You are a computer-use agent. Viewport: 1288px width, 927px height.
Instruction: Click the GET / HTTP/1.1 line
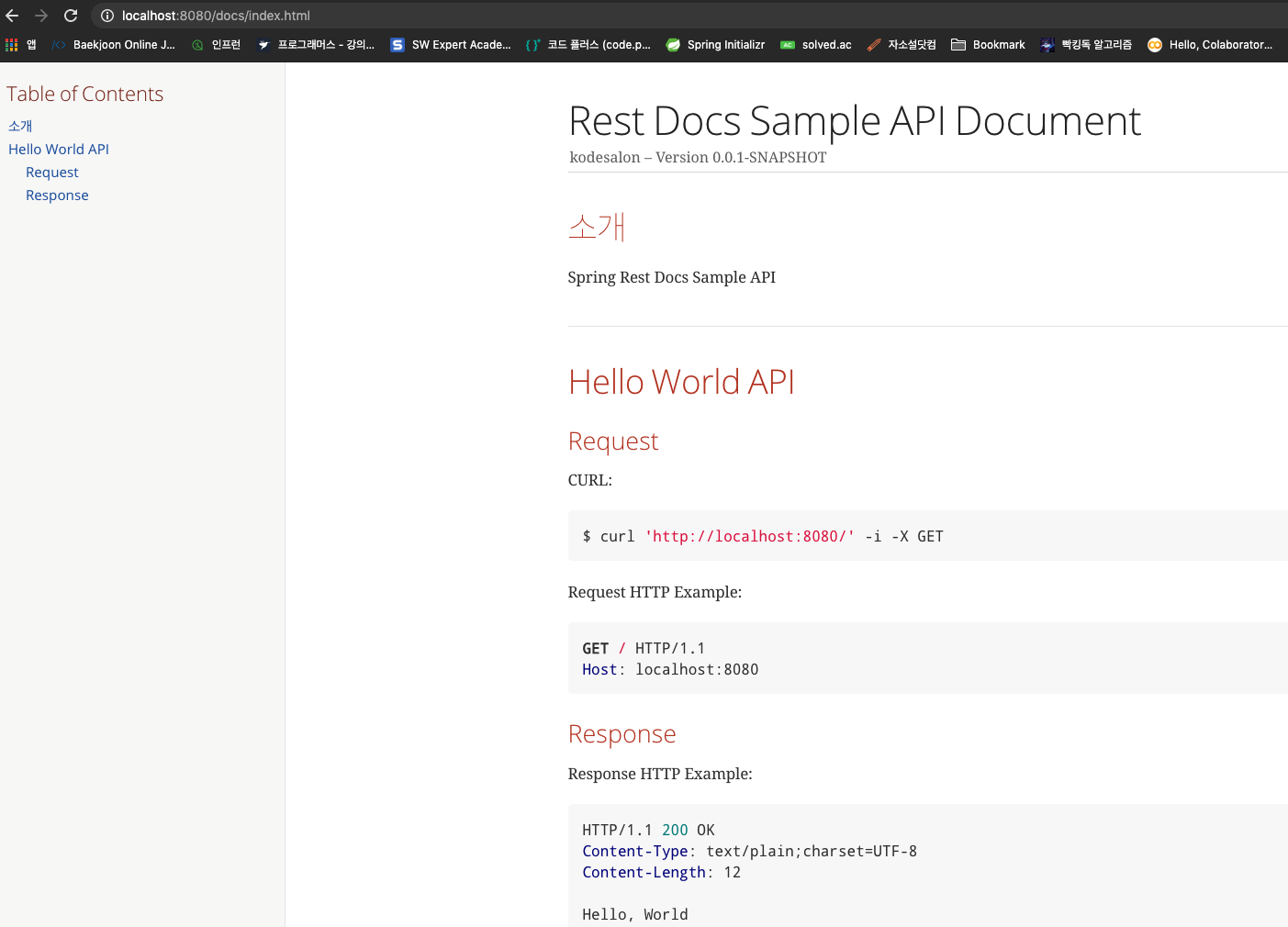[644, 648]
